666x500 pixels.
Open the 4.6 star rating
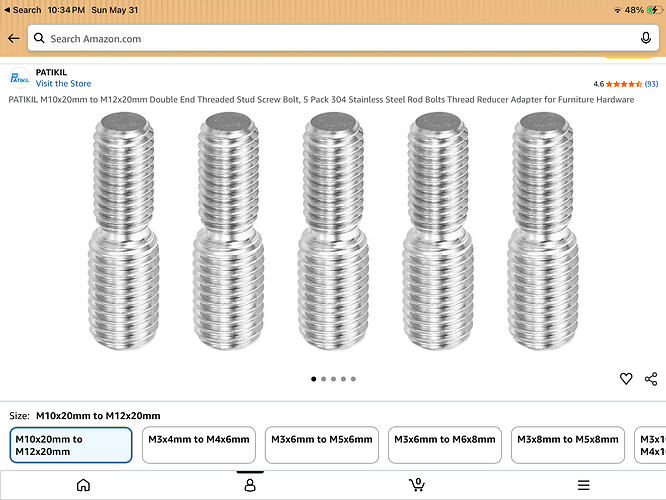[618, 84]
